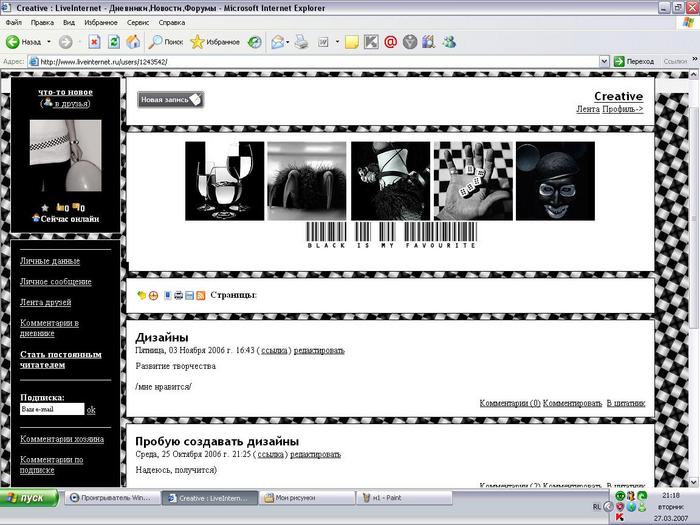This screenshot has width=700, height=525.
Task: Click the Edit with Word icon
Action: 323,42
